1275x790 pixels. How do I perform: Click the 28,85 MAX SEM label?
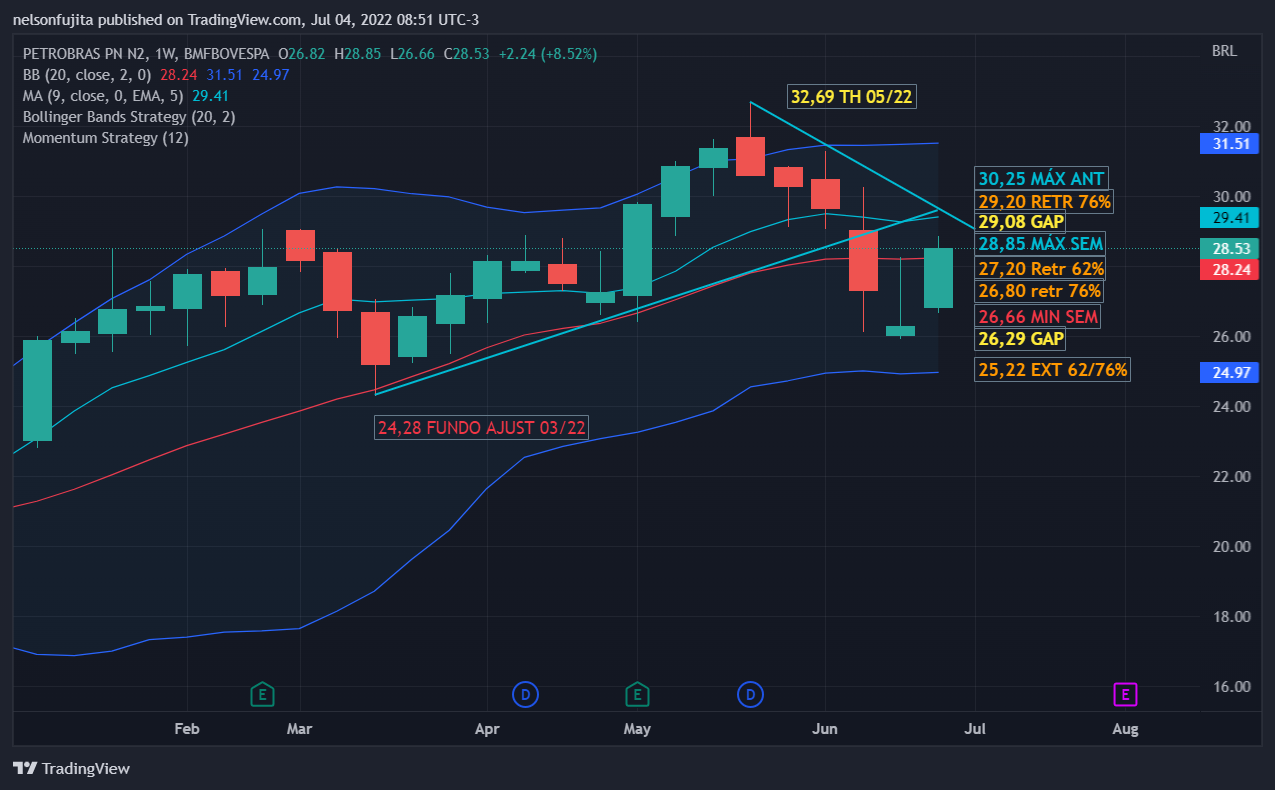(1041, 244)
